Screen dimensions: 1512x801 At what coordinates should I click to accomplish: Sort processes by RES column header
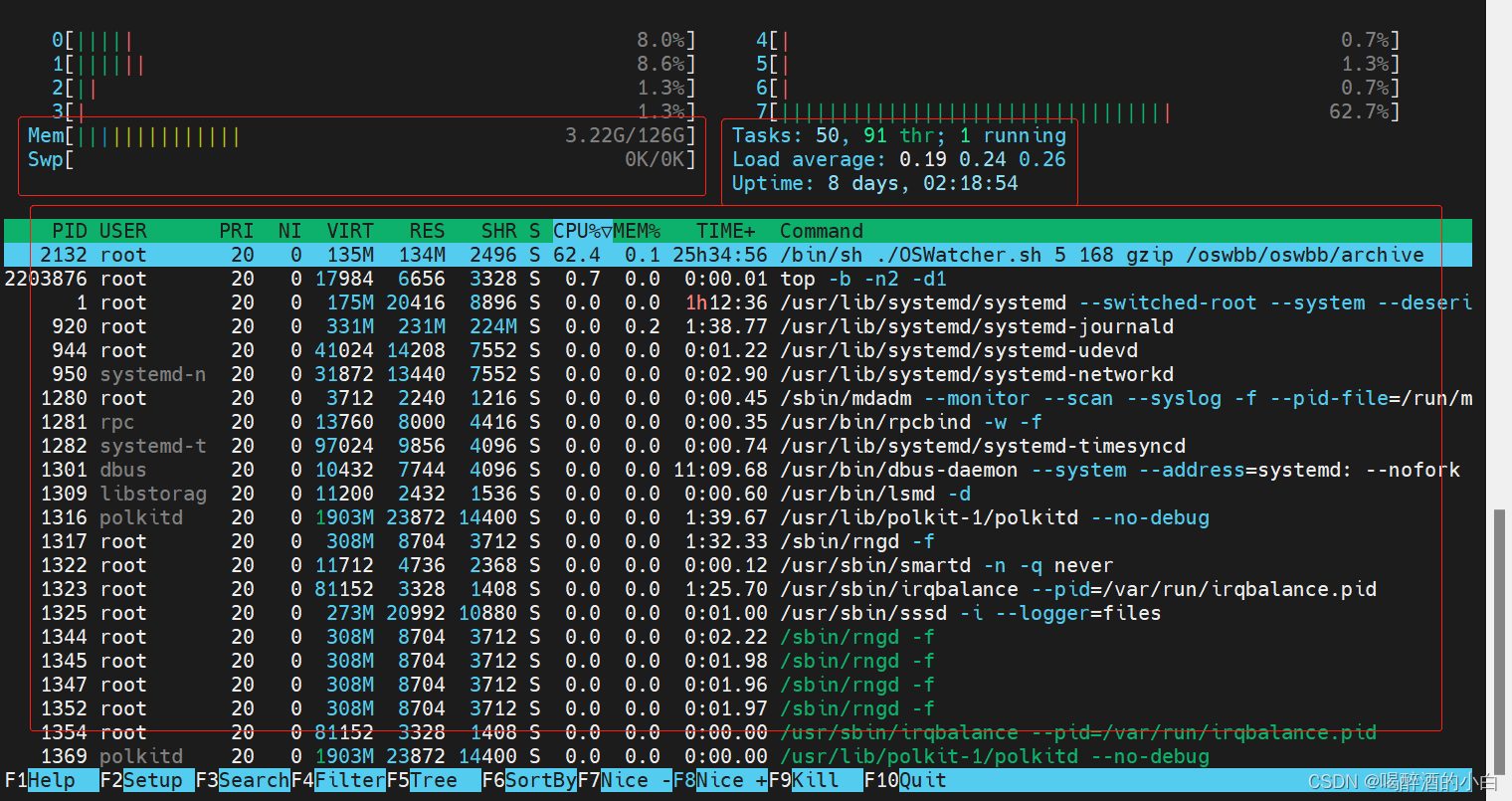(x=427, y=231)
